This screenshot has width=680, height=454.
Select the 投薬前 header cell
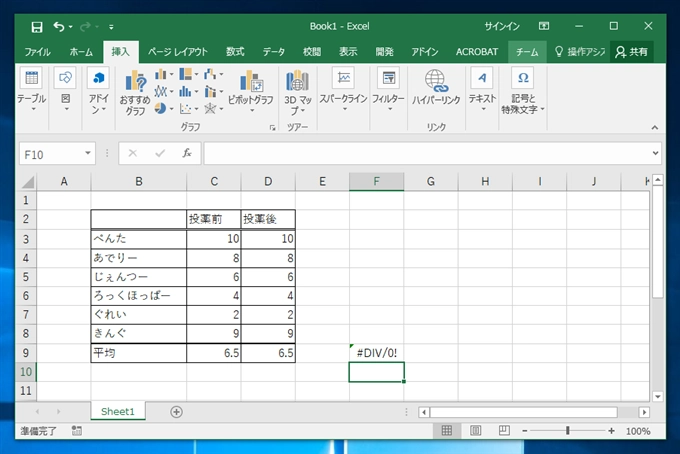214,219
